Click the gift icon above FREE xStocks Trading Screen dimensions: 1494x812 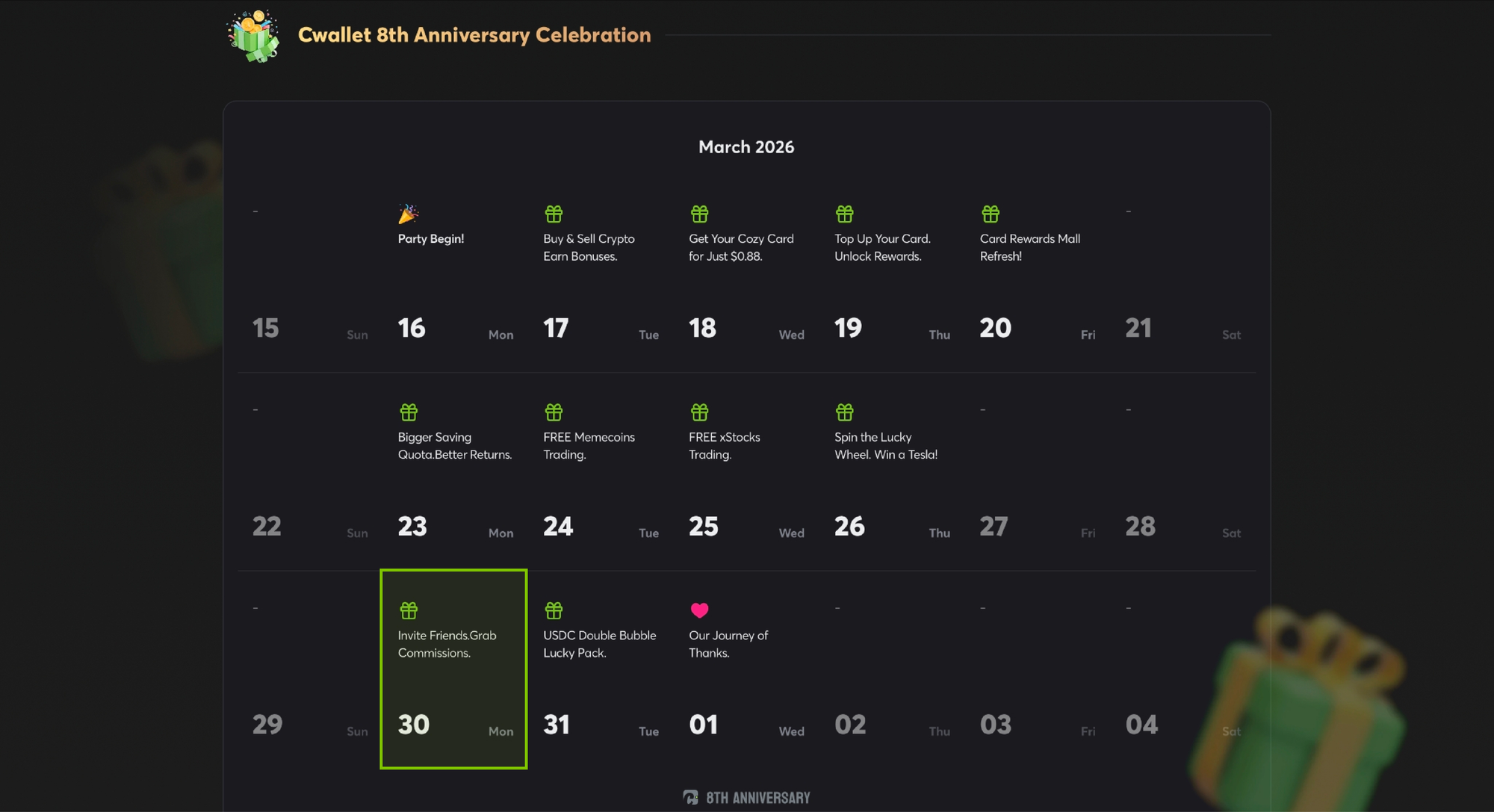tap(699, 412)
